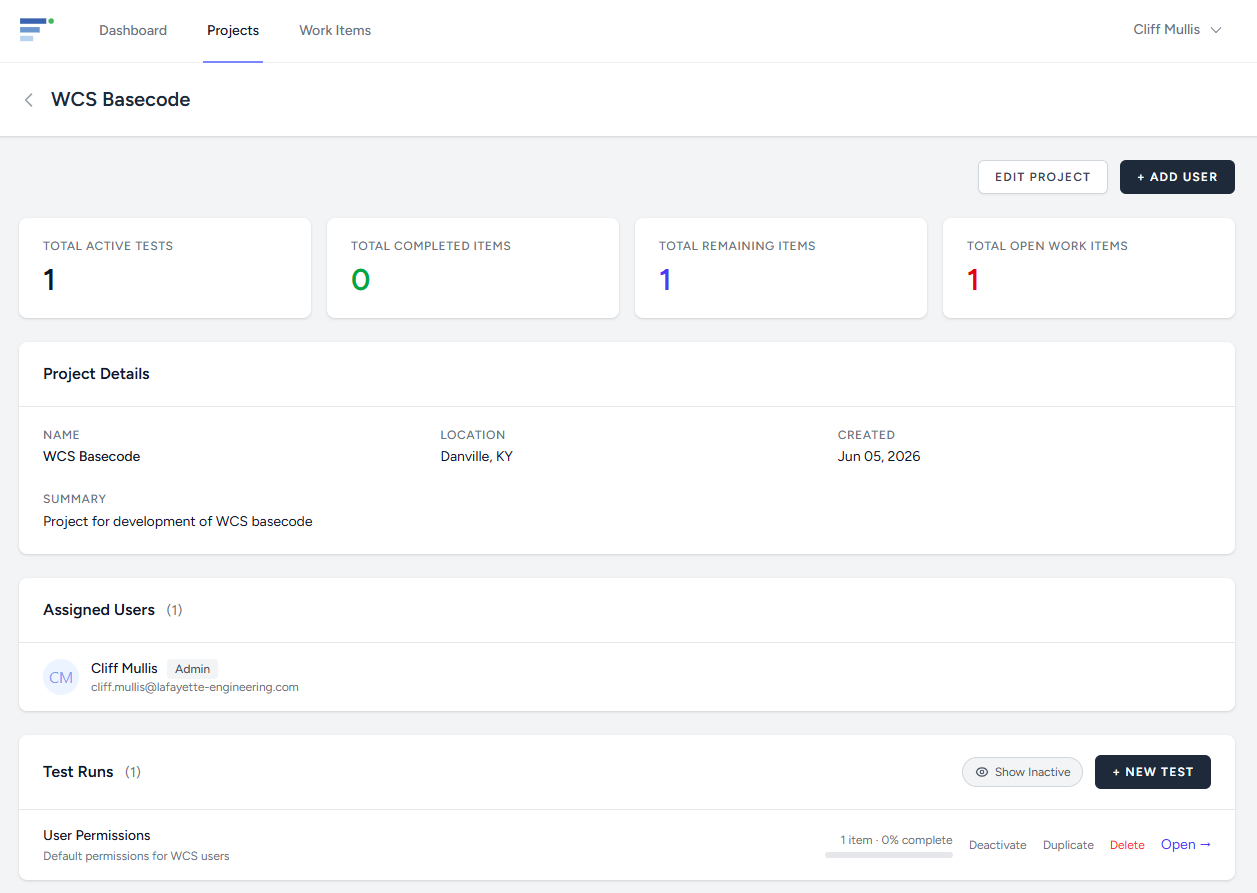Open the Work Items tab

click(335, 31)
